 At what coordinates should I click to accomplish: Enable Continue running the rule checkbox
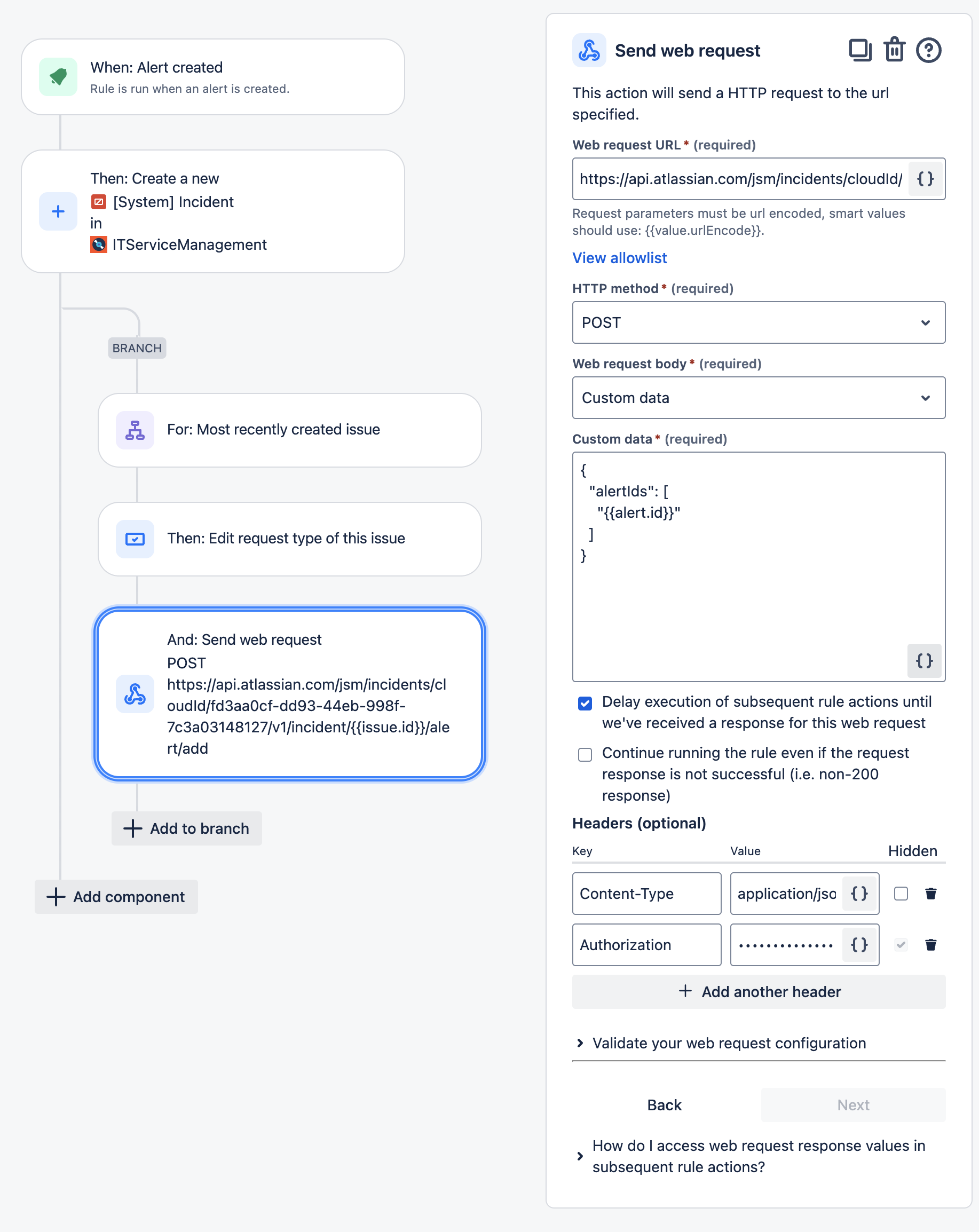point(585,755)
